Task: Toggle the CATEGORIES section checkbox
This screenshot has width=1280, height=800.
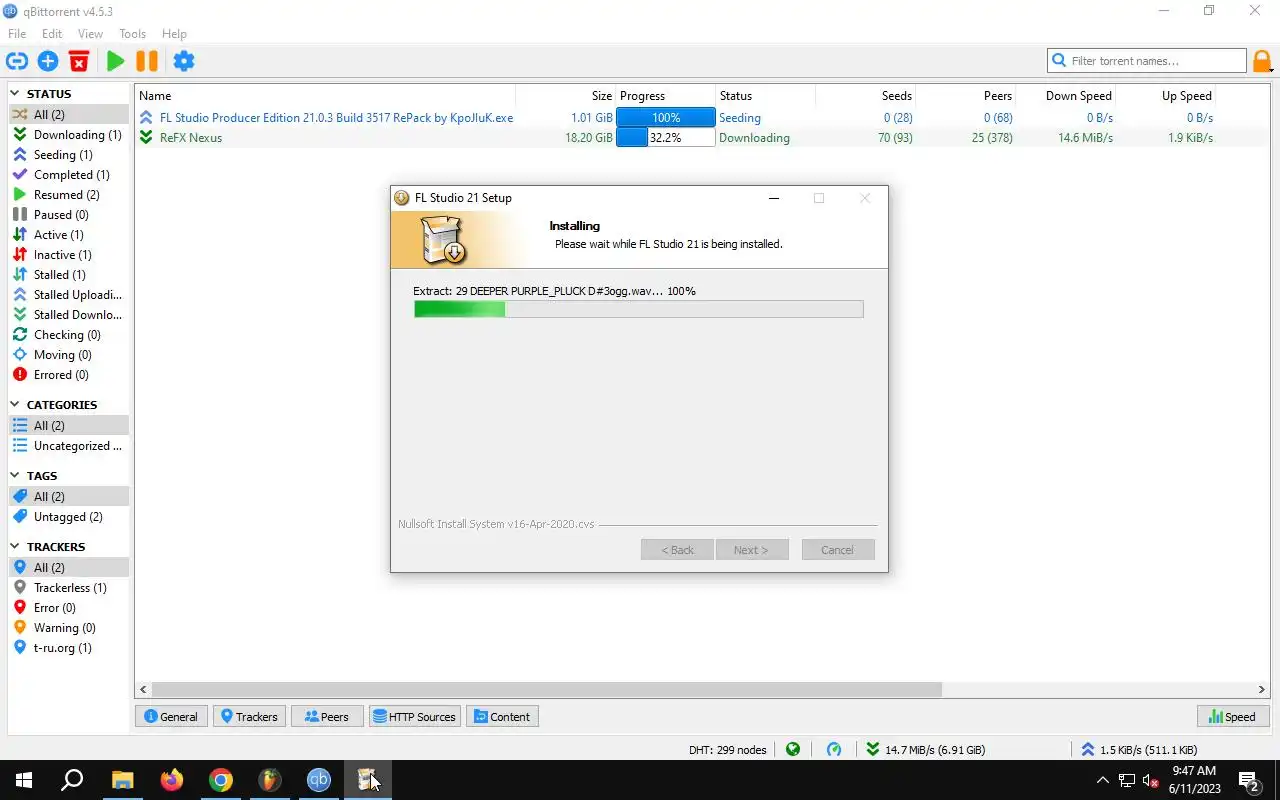Action: [x=15, y=405]
